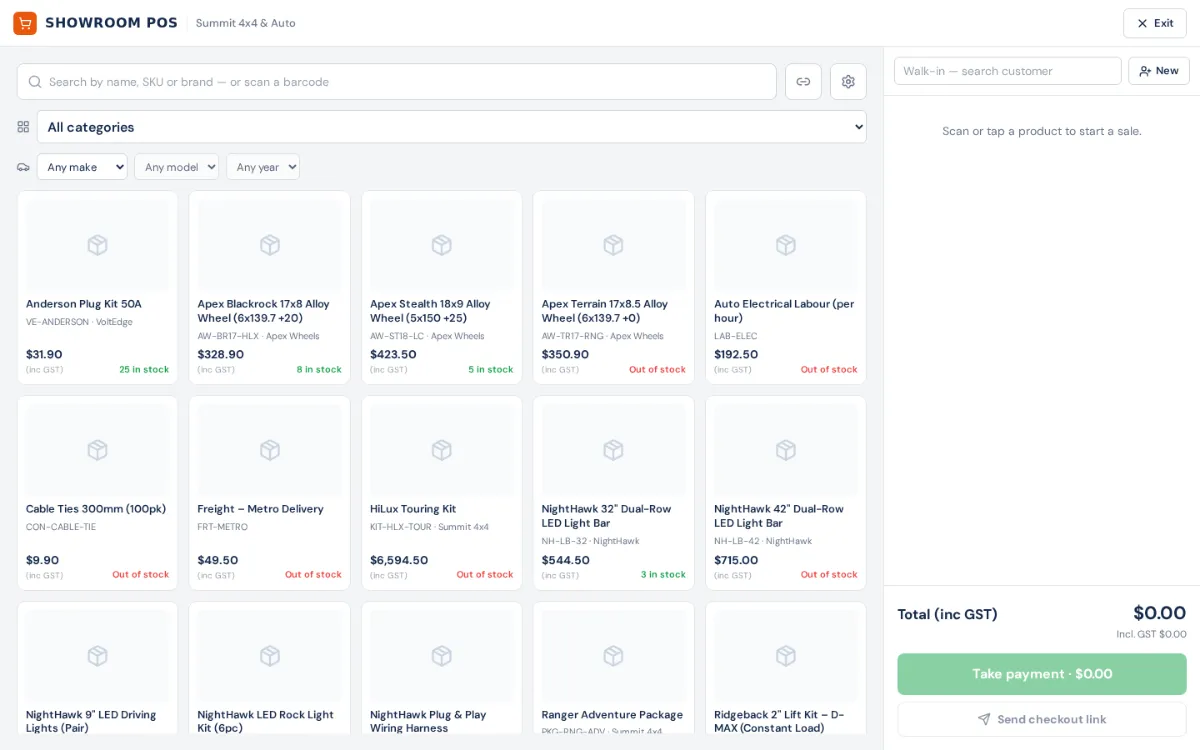
Task: Open the Any model dropdown
Action: click(176, 167)
